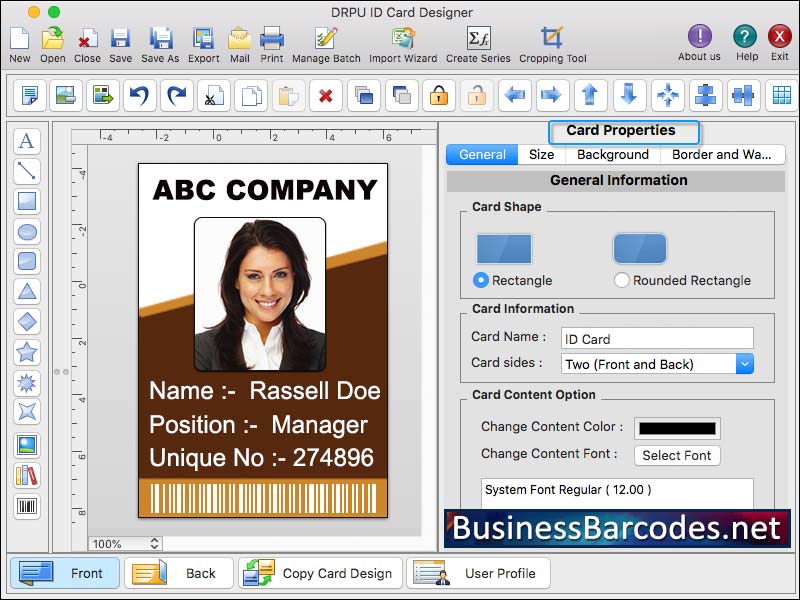Viewport: 800px width, 600px height.
Task: Pick the Barcode insertion tool
Action: pyautogui.click(x=26, y=507)
